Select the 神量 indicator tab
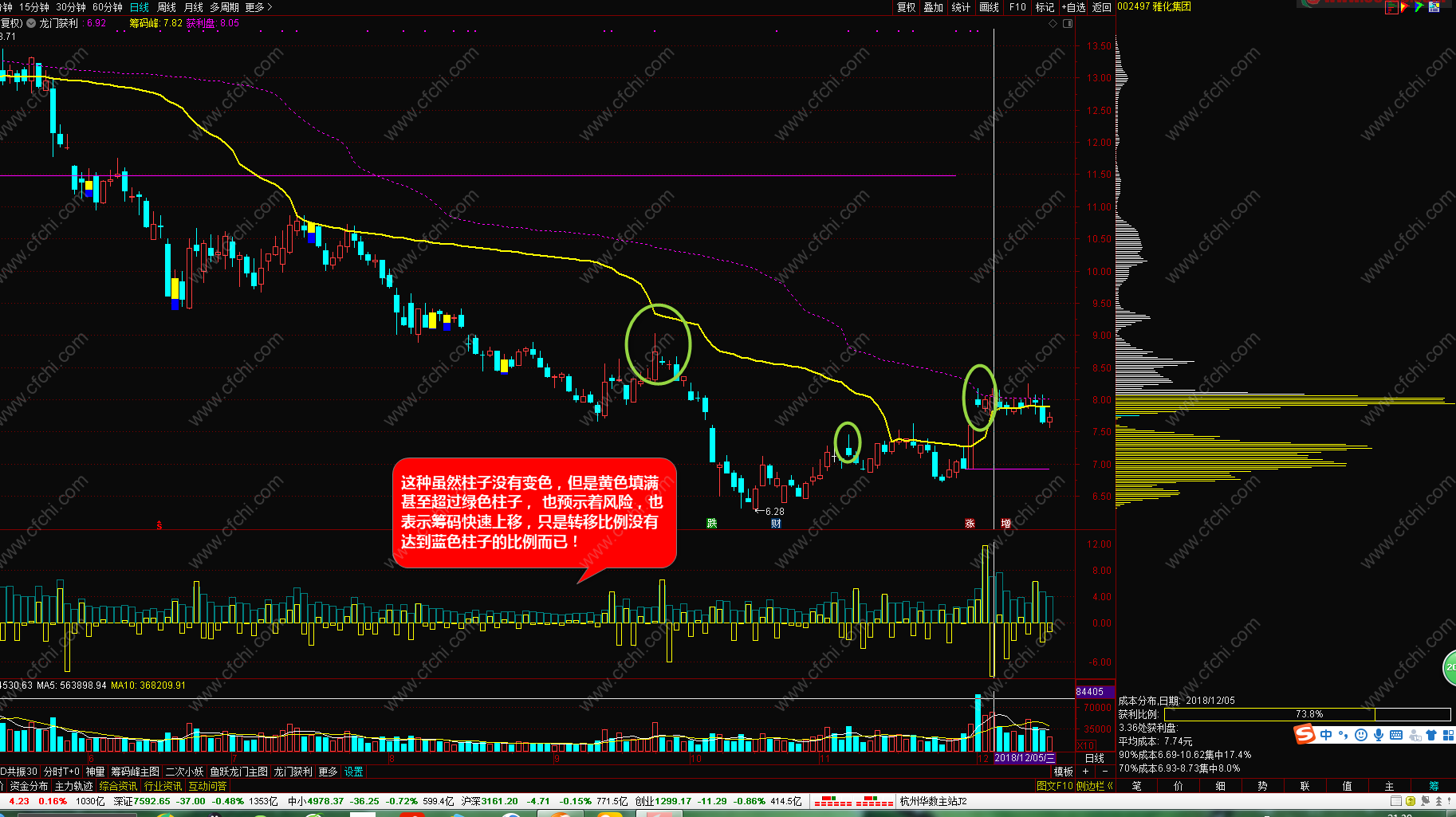The height and width of the screenshot is (817, 1456). tap(95, 772)
